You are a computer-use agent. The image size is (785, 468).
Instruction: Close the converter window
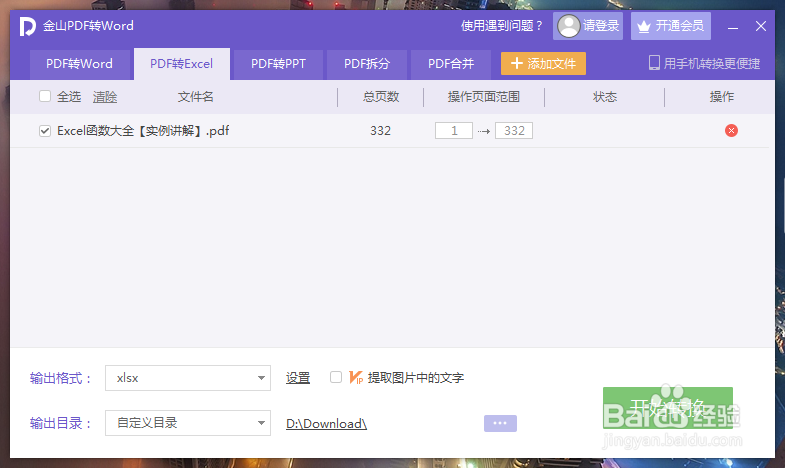(760, 26)
